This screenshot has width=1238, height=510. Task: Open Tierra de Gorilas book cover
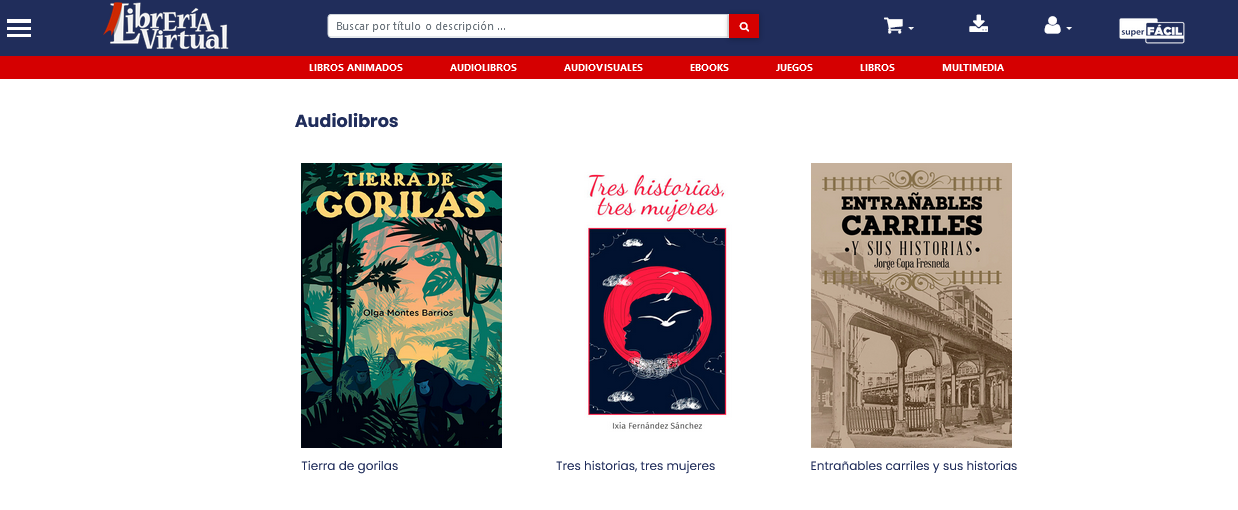pyautogui.click(x=401, y=305)
